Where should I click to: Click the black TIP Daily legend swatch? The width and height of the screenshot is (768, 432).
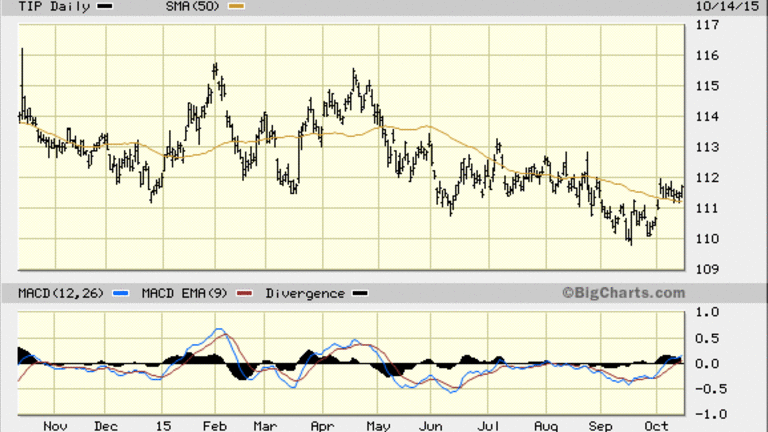point(105,6)
